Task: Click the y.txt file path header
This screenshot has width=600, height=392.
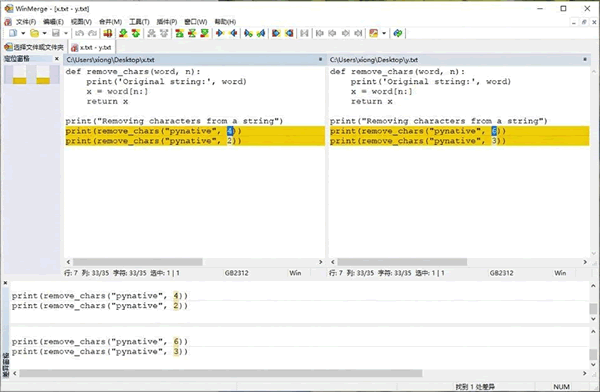Action: 374,60
